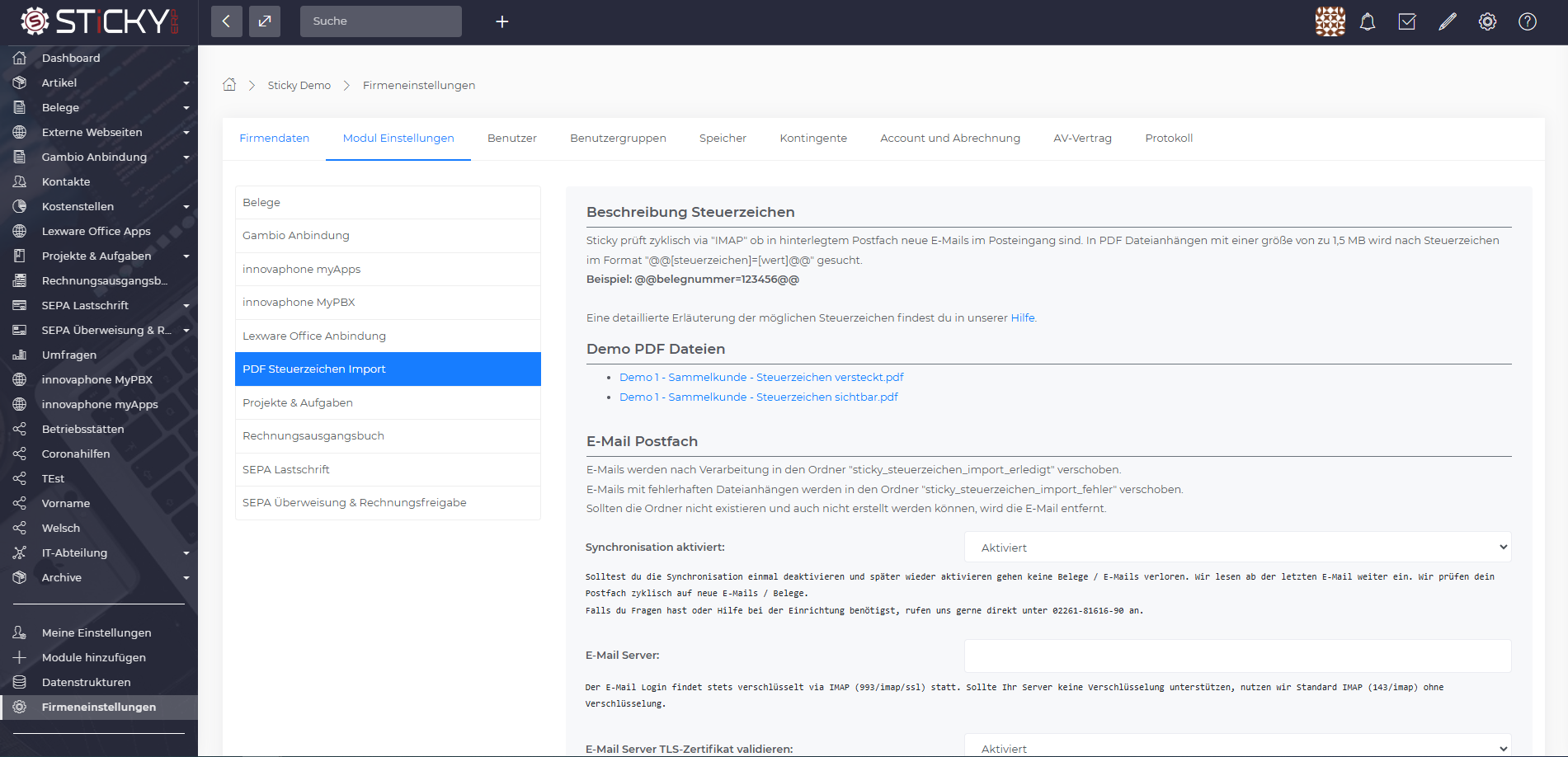Expand SEPA Lastschrift sidebar arrow

coord(186,306)
